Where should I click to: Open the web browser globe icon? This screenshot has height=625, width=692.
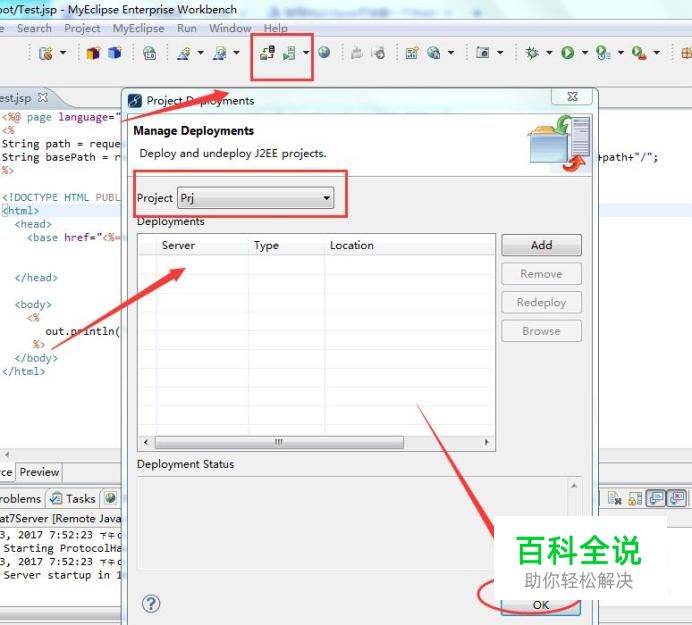(x=324, y=53)
